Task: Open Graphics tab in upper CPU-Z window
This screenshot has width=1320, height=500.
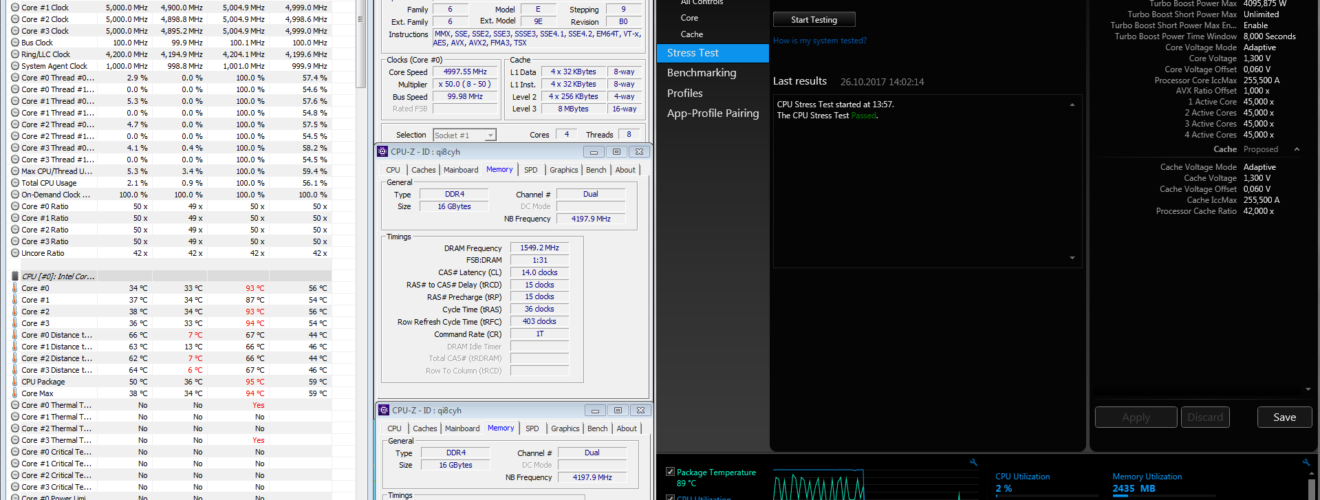Action: pos(564,170)
